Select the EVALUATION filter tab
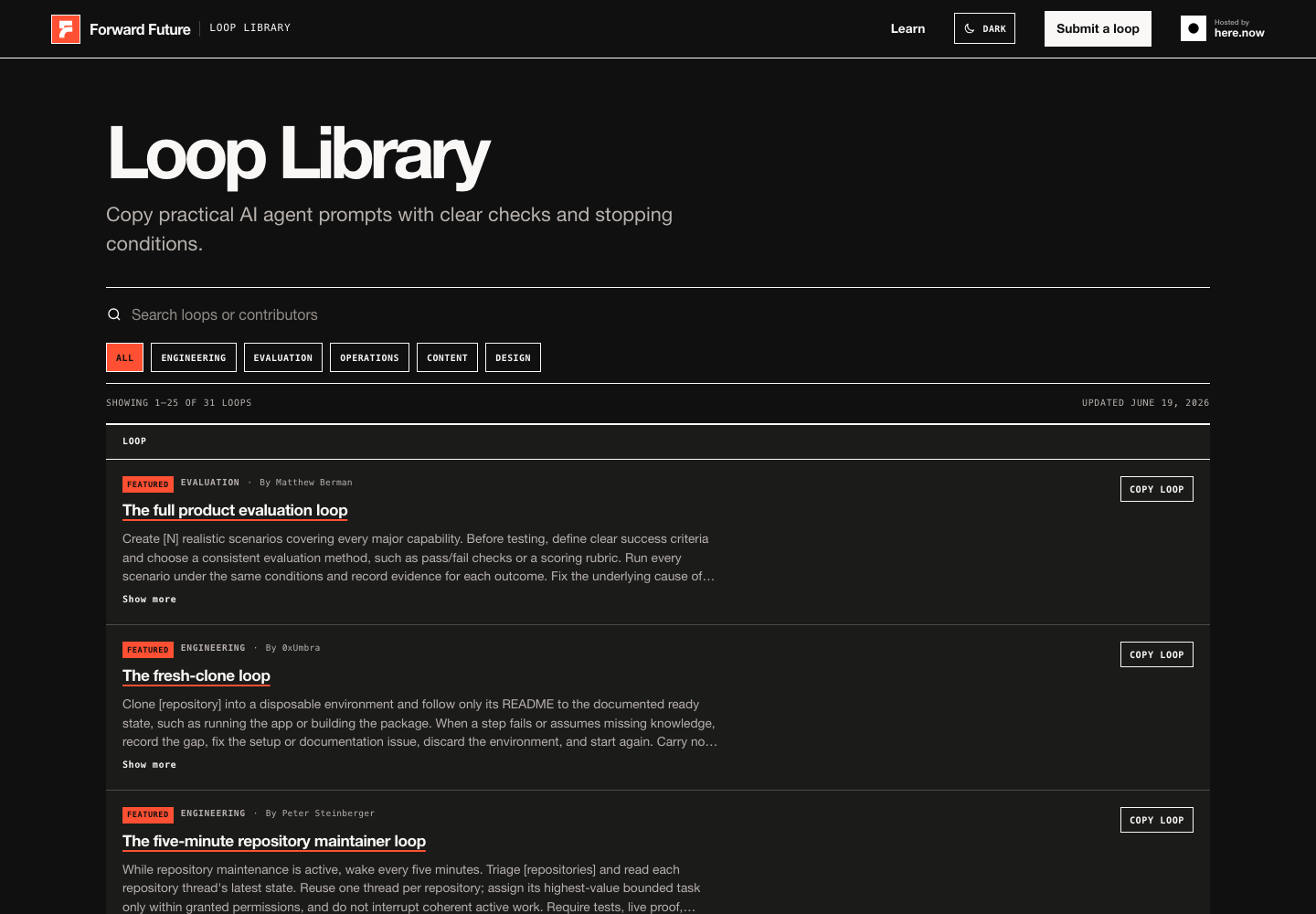 pos(283,357)
